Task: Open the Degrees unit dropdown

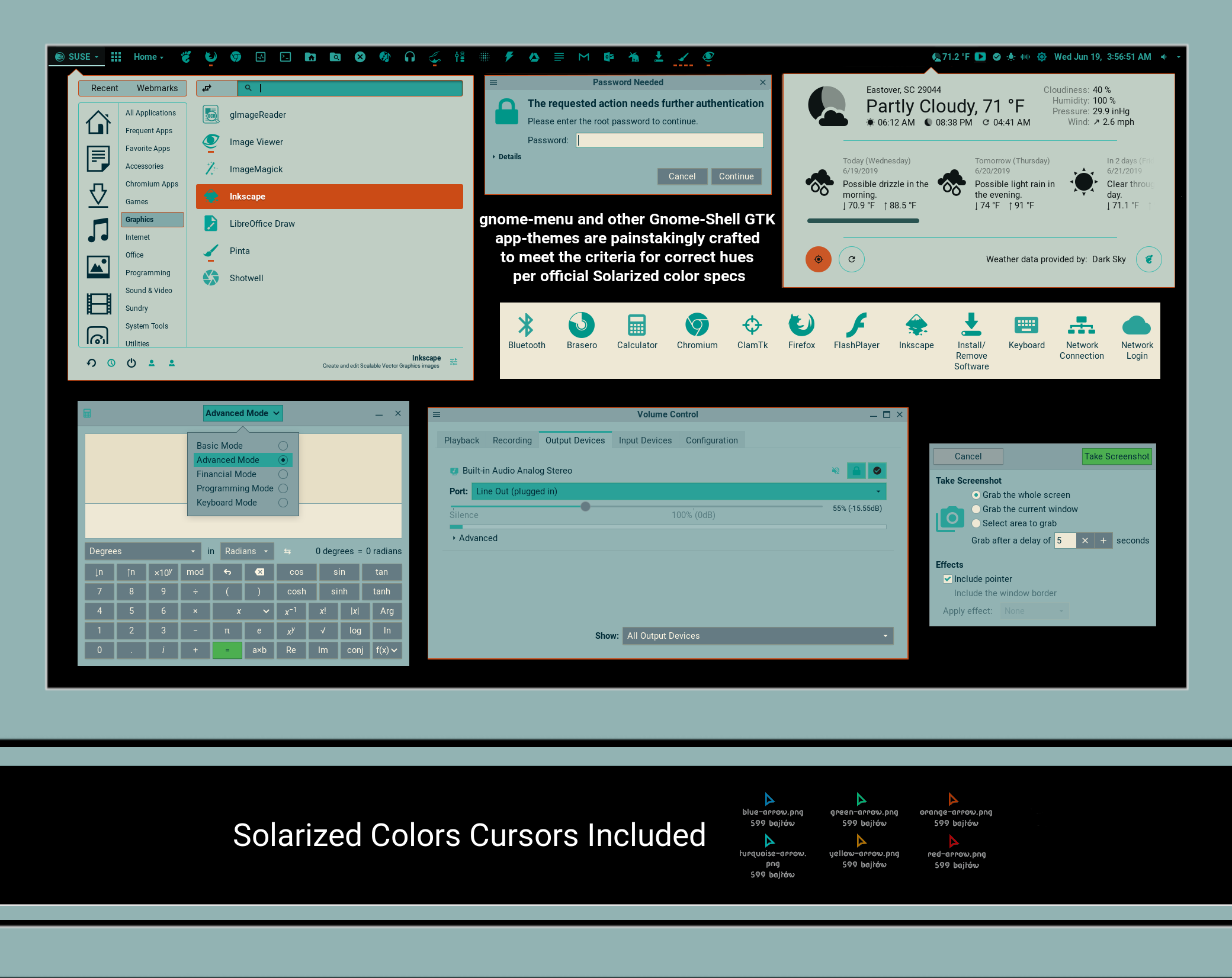Action: tap(143, 551)
